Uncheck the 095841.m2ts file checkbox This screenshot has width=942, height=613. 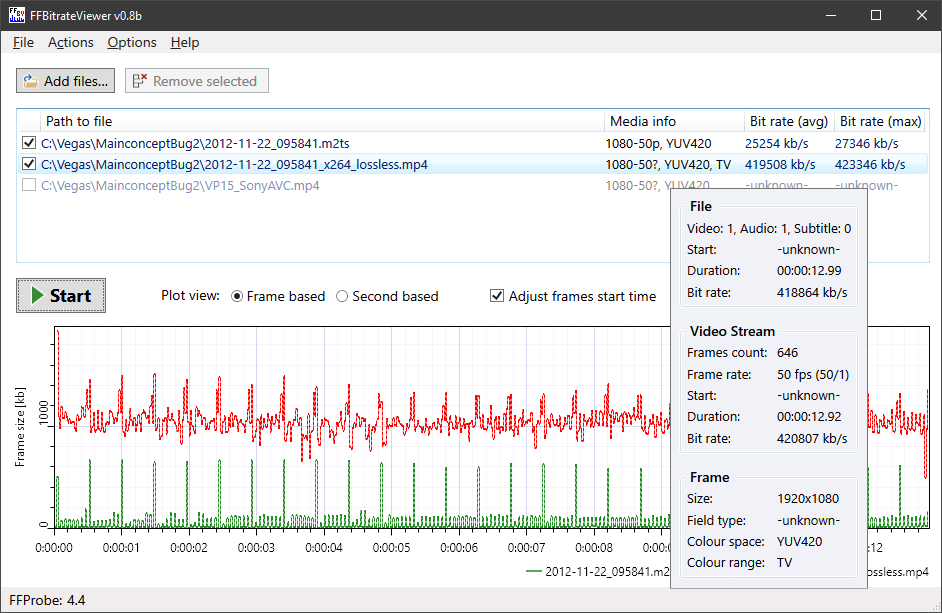tap(28, 143)
